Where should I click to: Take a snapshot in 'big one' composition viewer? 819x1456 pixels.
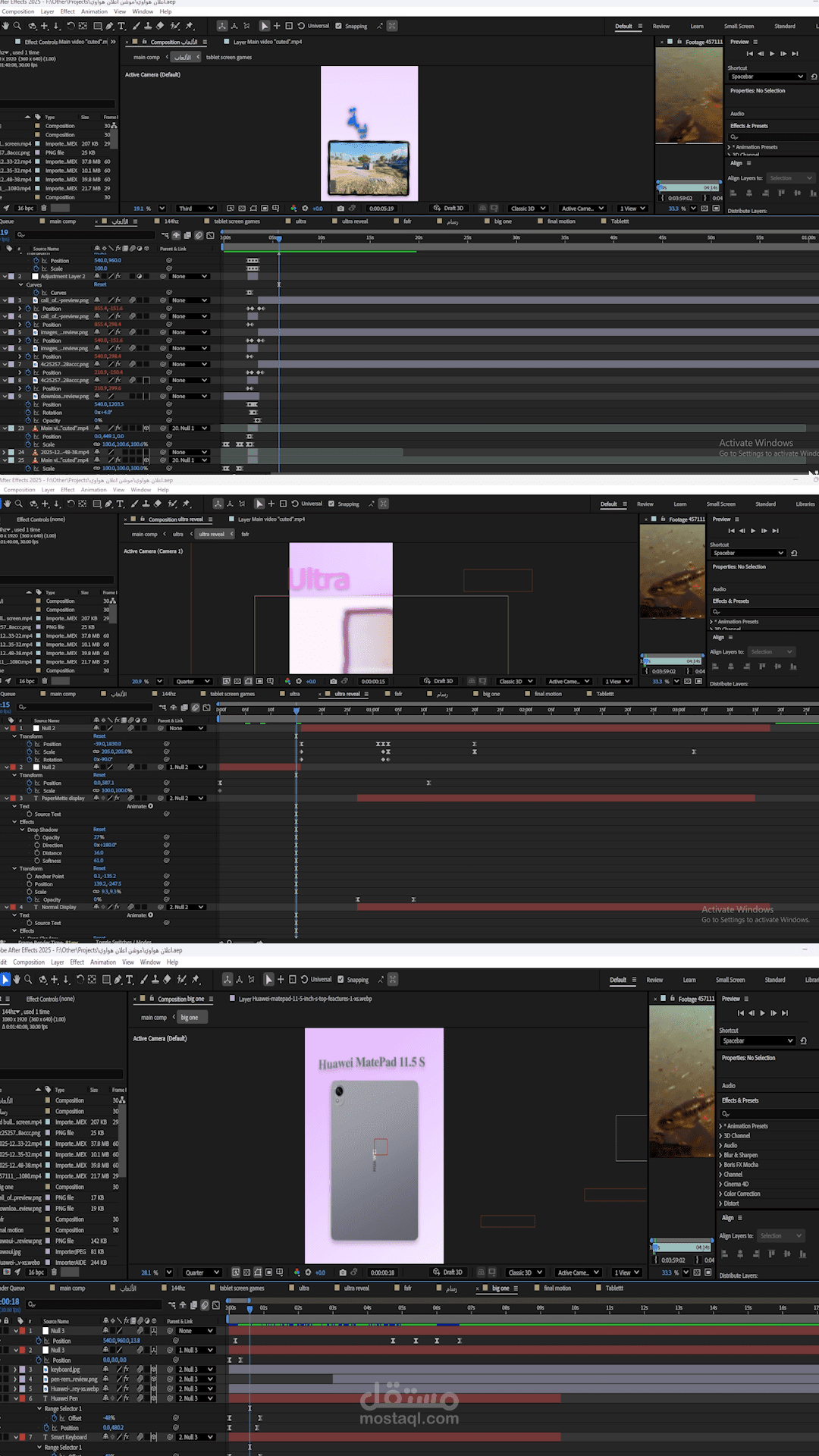pos(343,1272)
